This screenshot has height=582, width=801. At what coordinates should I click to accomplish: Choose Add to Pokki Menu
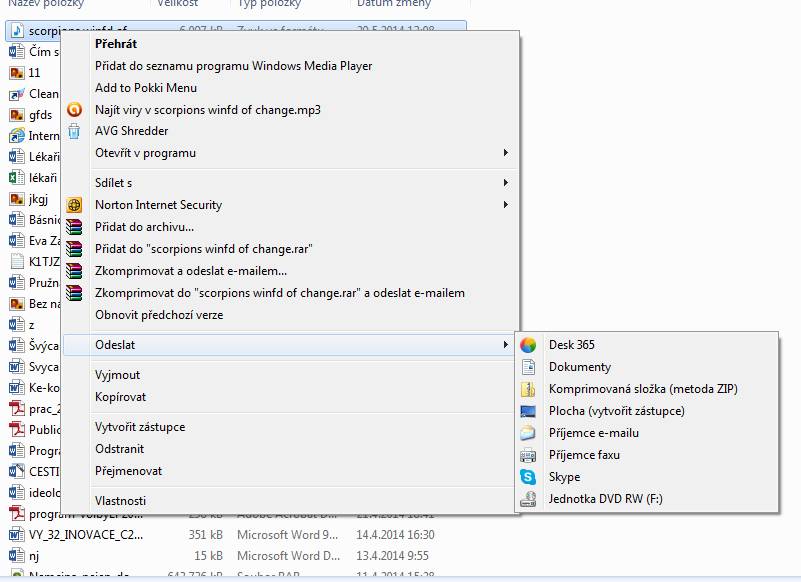tap(146, 88)
